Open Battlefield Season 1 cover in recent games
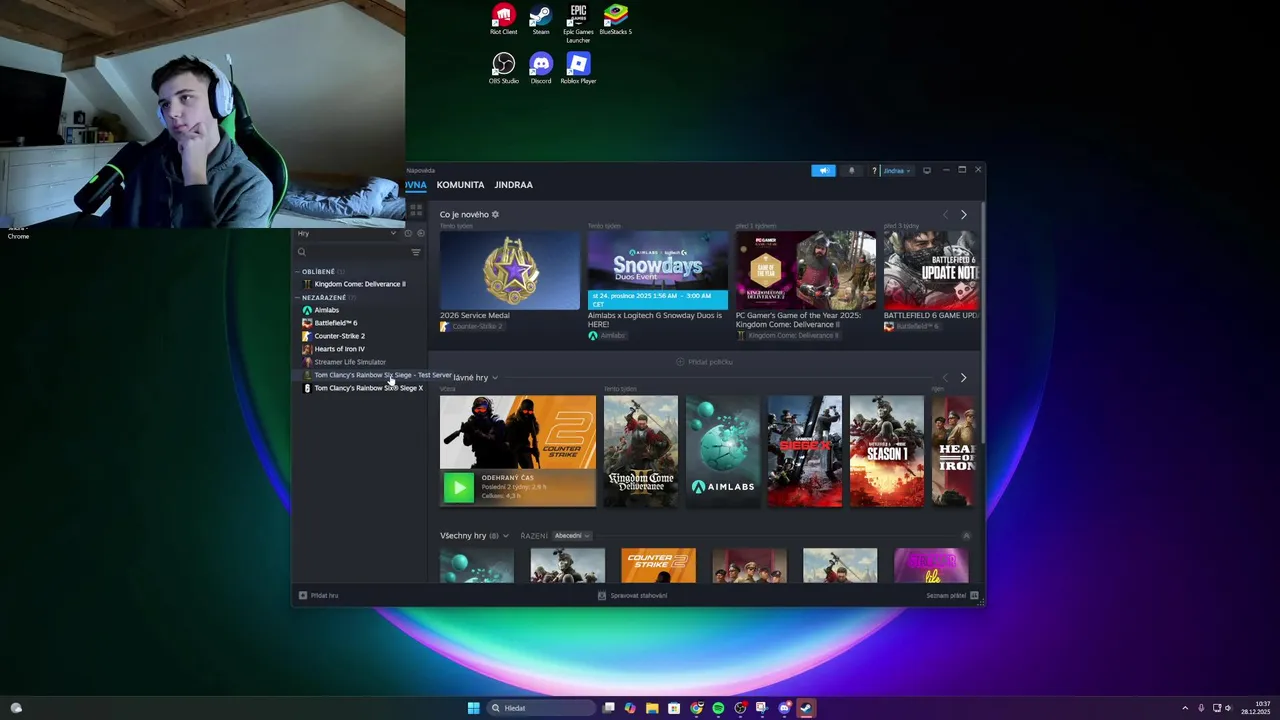This screenshot has height=720, width=1280. tap(887, 451)
